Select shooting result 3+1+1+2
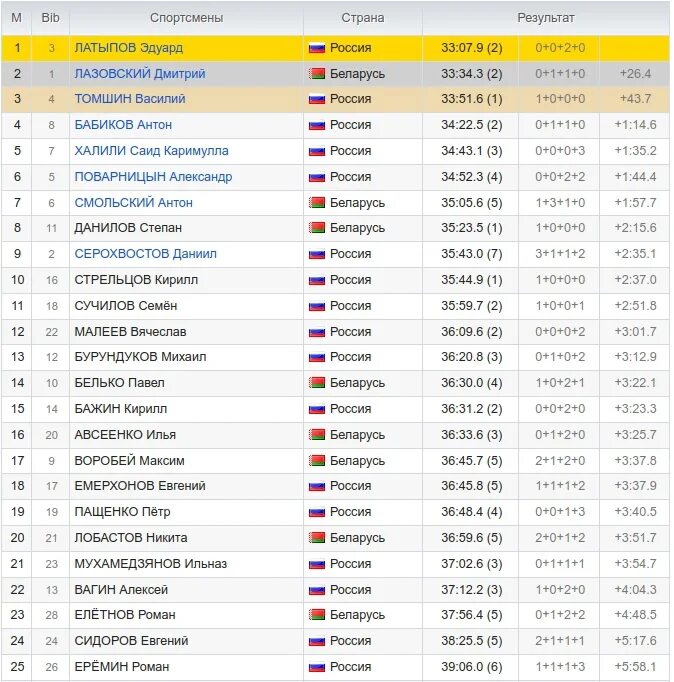 click(560, 254)
